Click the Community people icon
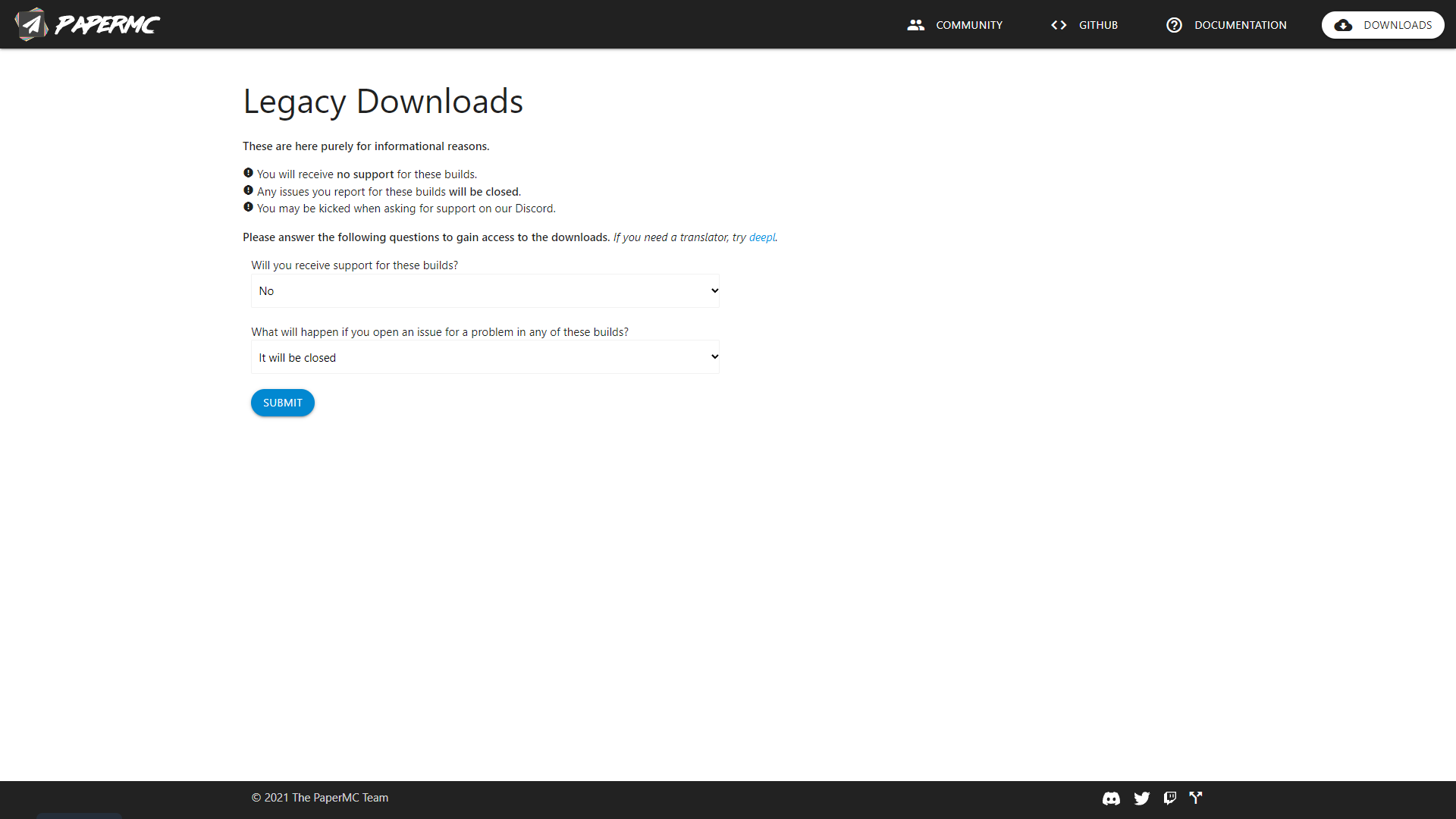This screenshot has height=819, width=1456. tap(915, 25)
